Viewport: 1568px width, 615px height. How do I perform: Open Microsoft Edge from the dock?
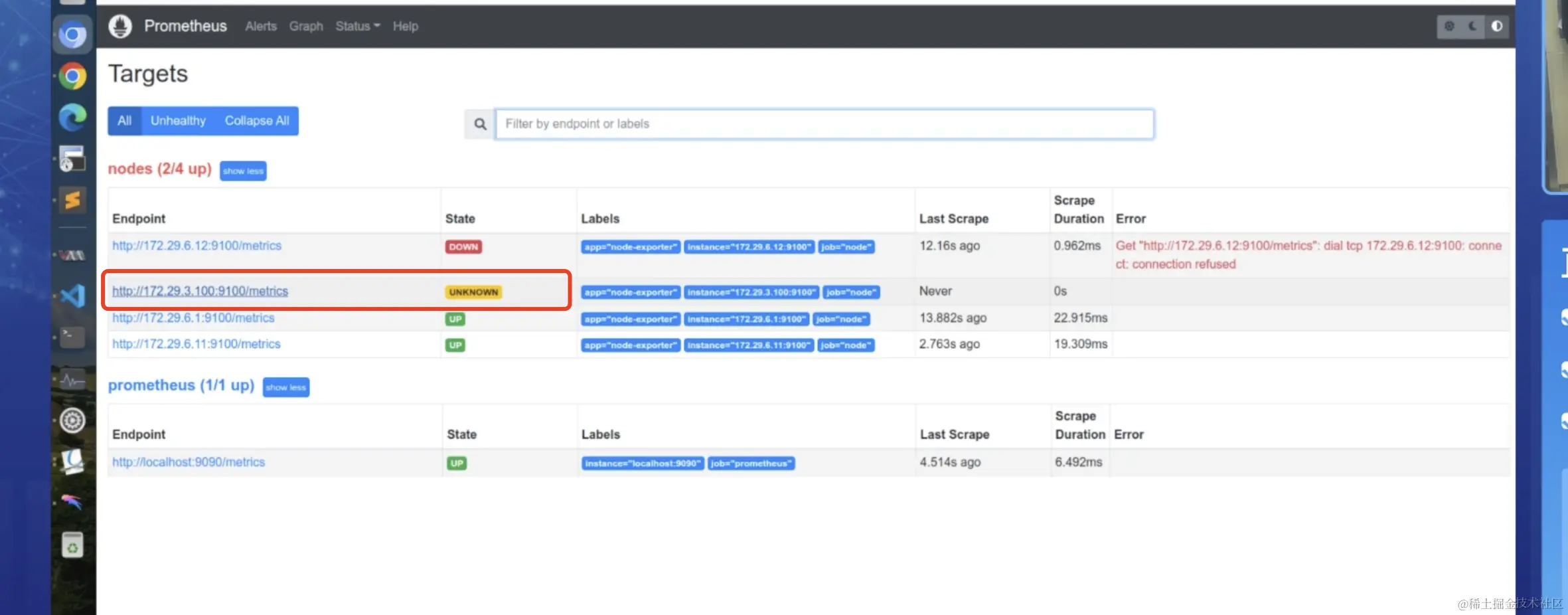click(72, 118)
